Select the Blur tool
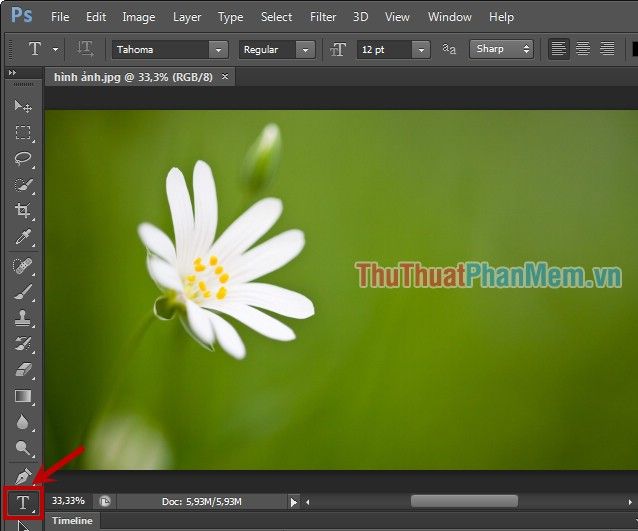638x531 pixels. pyautogui.click(x=23, y=422)
